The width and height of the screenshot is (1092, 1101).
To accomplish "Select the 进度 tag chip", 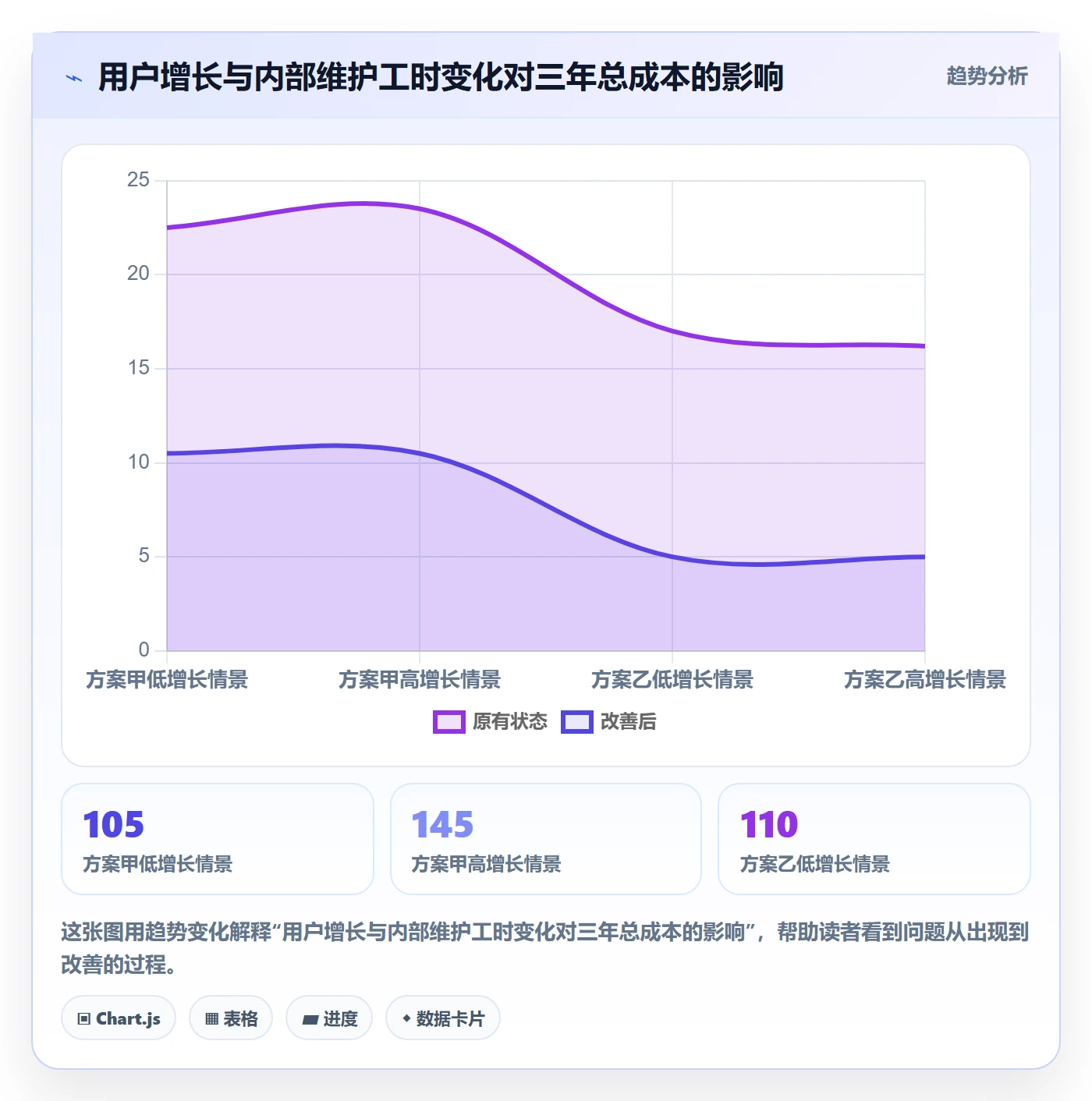I will pos(329,1018).
